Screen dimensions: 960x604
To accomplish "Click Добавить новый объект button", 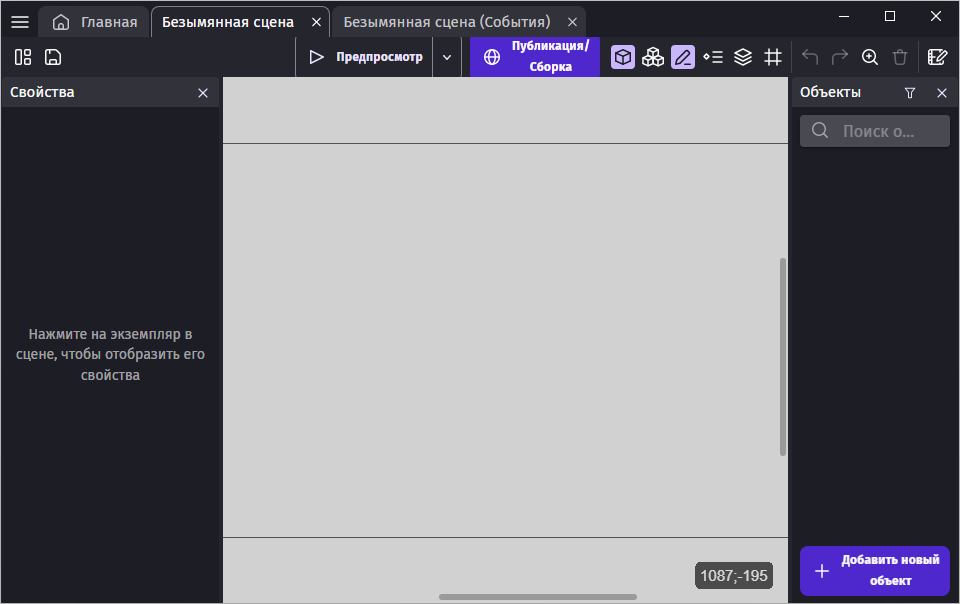I will coord(875,571).
